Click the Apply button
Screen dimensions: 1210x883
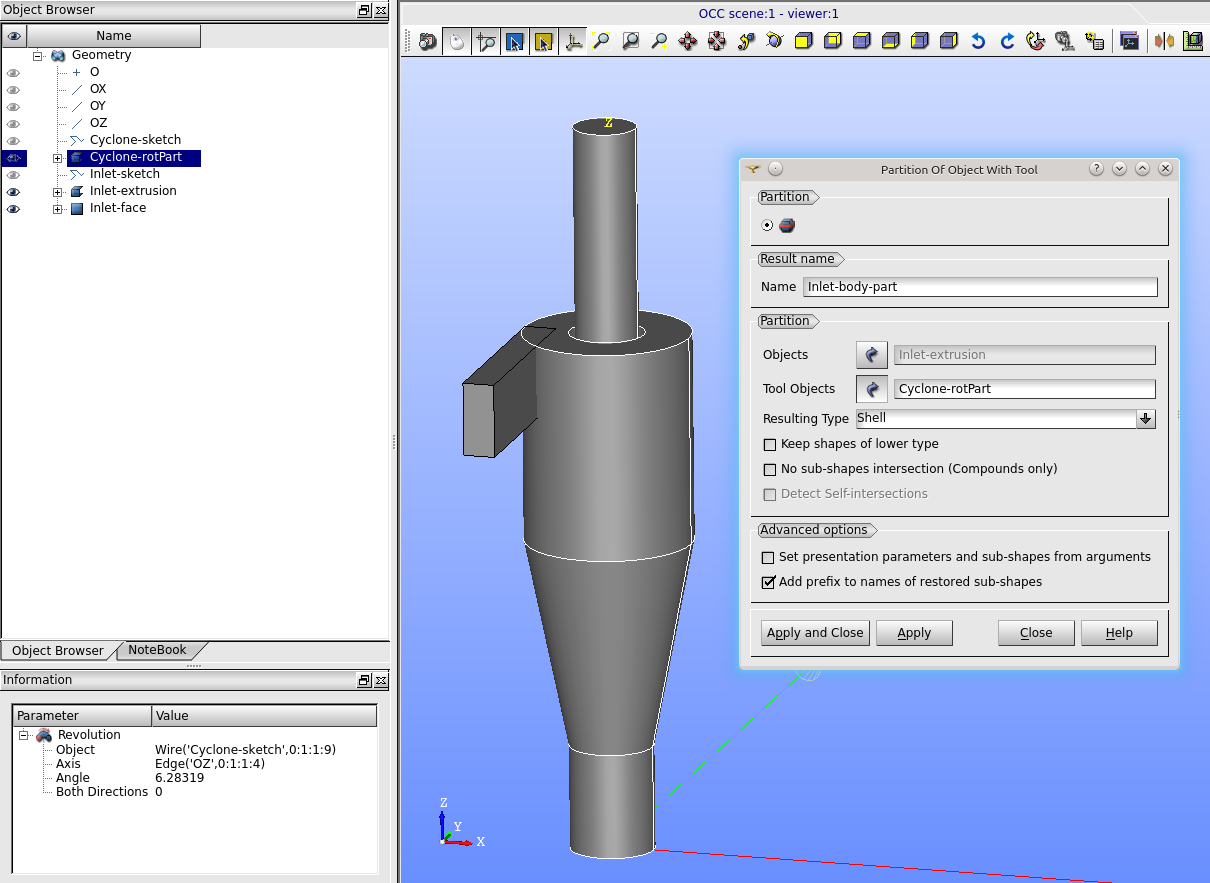pos(914,633)
